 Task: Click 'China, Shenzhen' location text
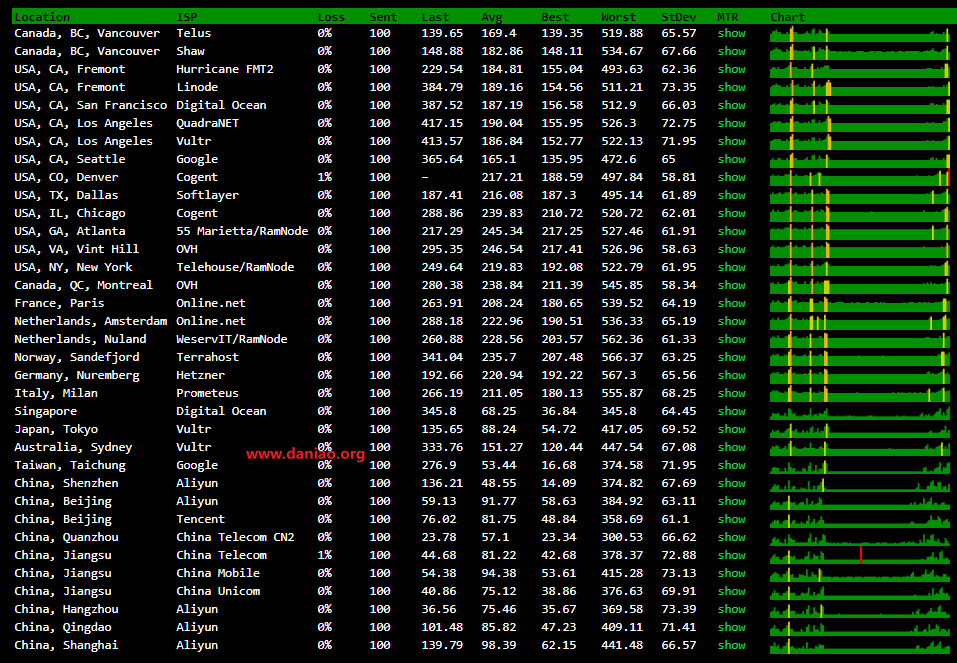[x=67, y=484]
